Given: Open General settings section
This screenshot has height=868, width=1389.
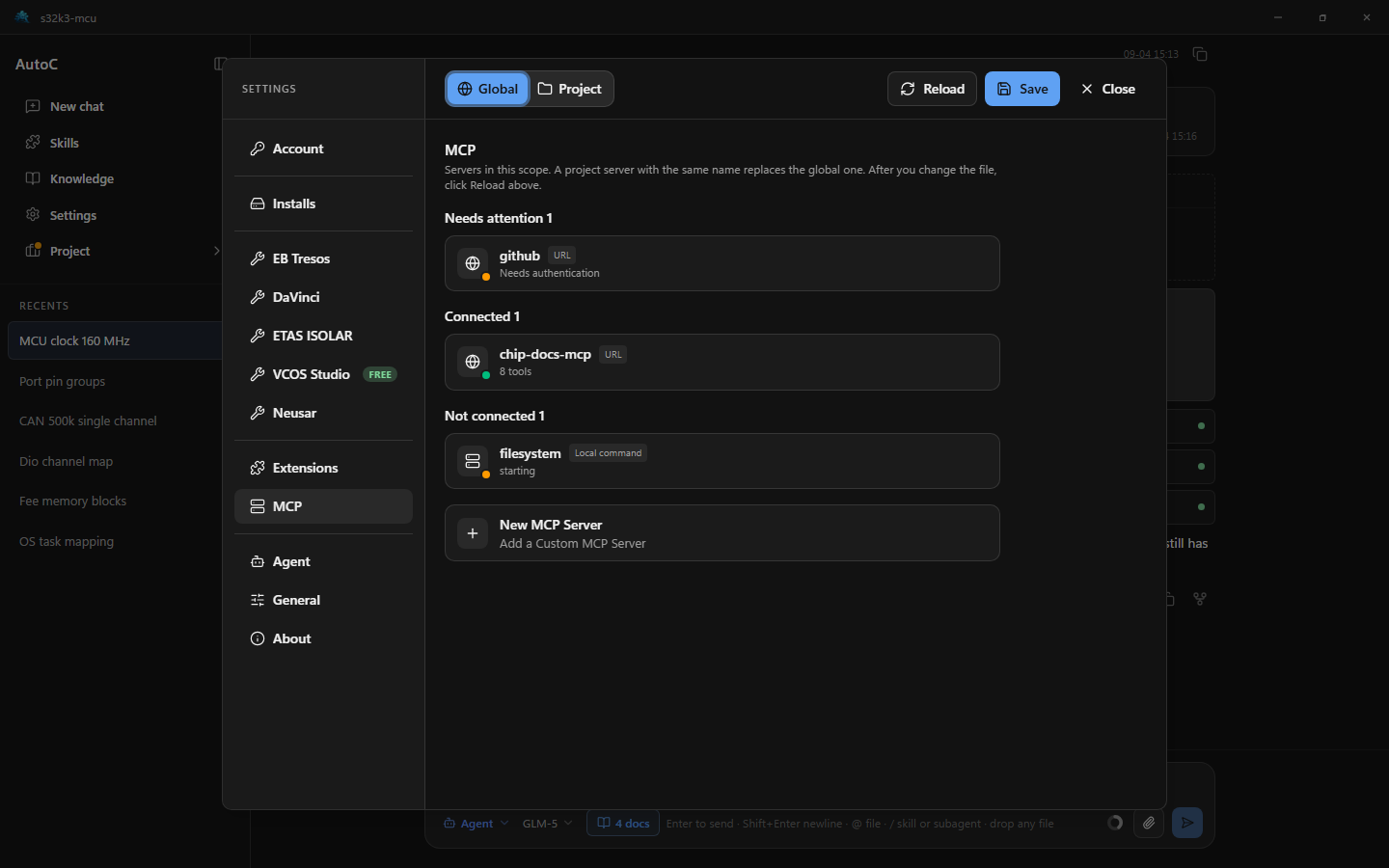Looking at the screenshot, I should tap(323, 600).
